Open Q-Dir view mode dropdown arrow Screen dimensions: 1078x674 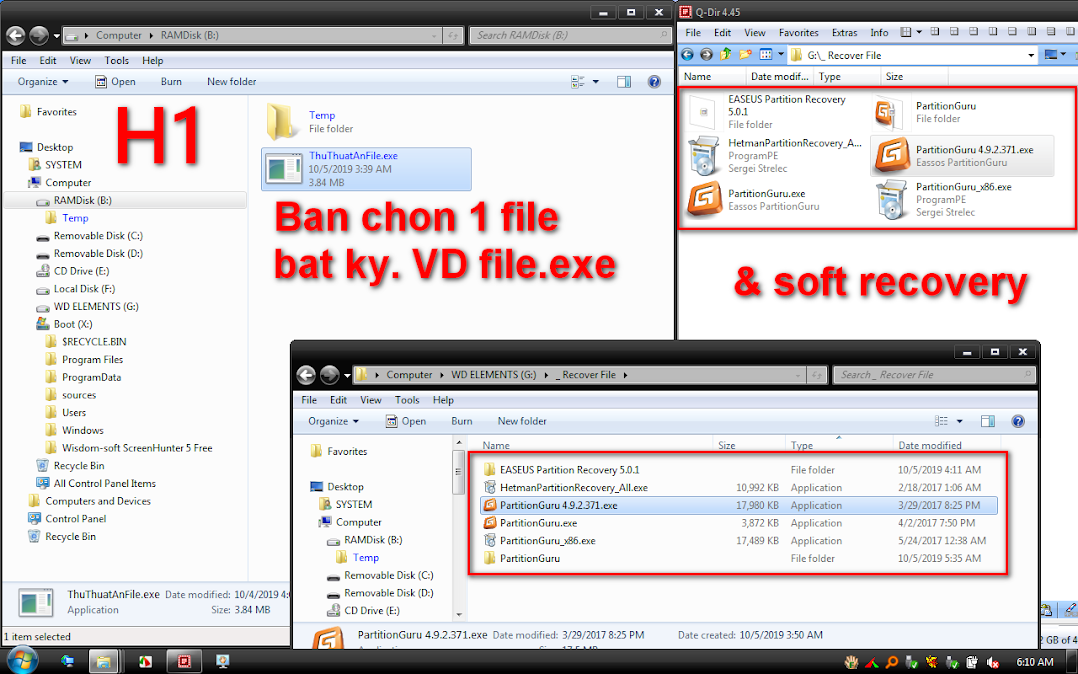[x=781, y=54]
